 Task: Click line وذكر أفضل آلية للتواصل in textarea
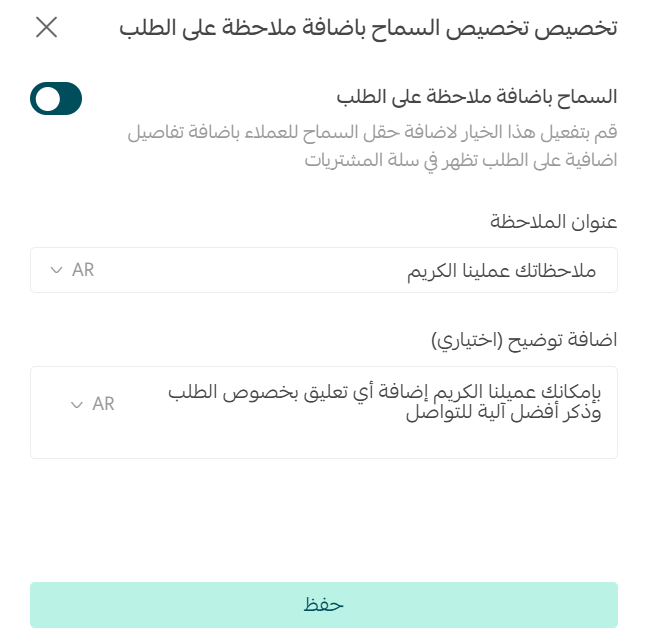pos(503,413)
